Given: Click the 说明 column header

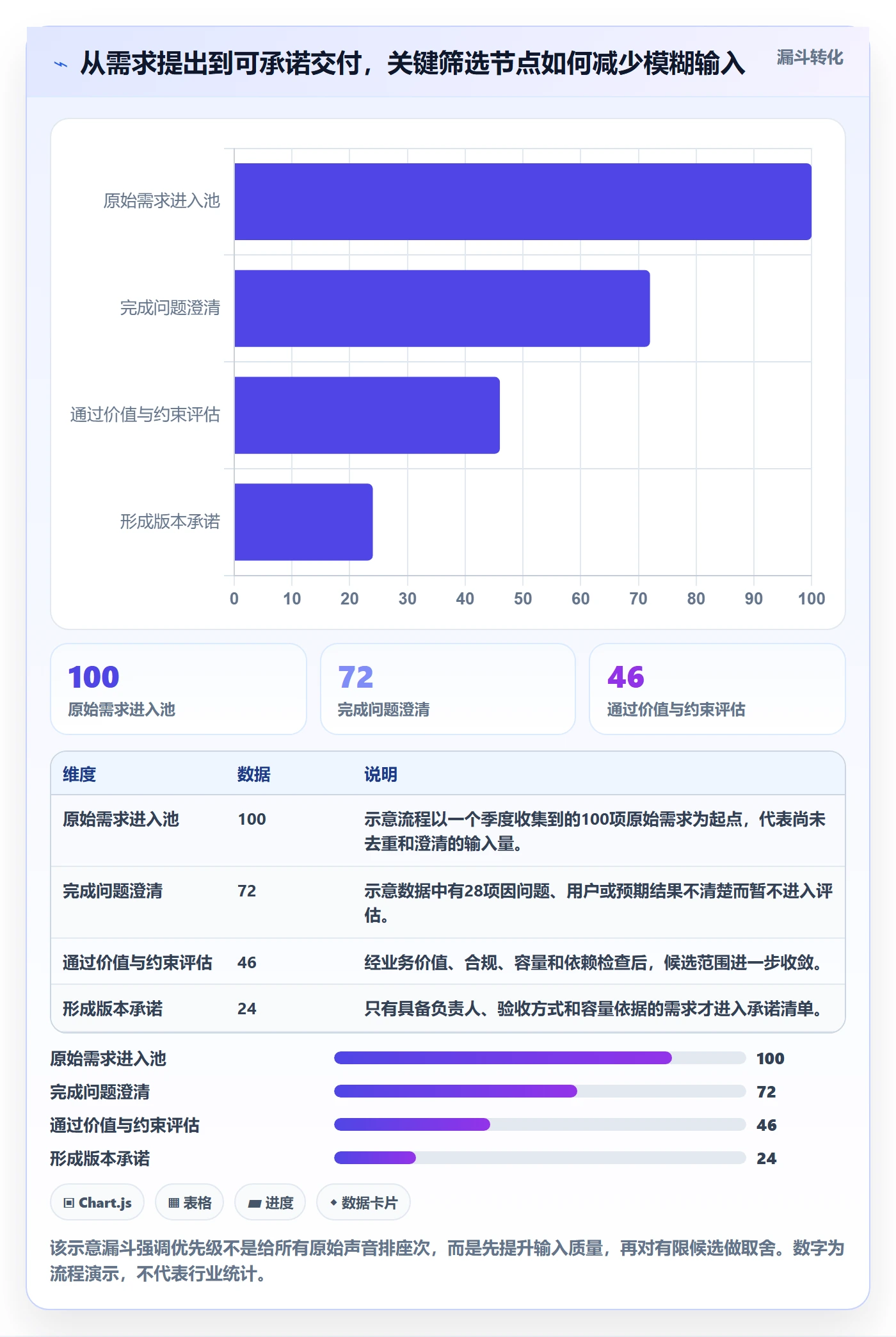Looking at the screenshot, I should [381, 774].
